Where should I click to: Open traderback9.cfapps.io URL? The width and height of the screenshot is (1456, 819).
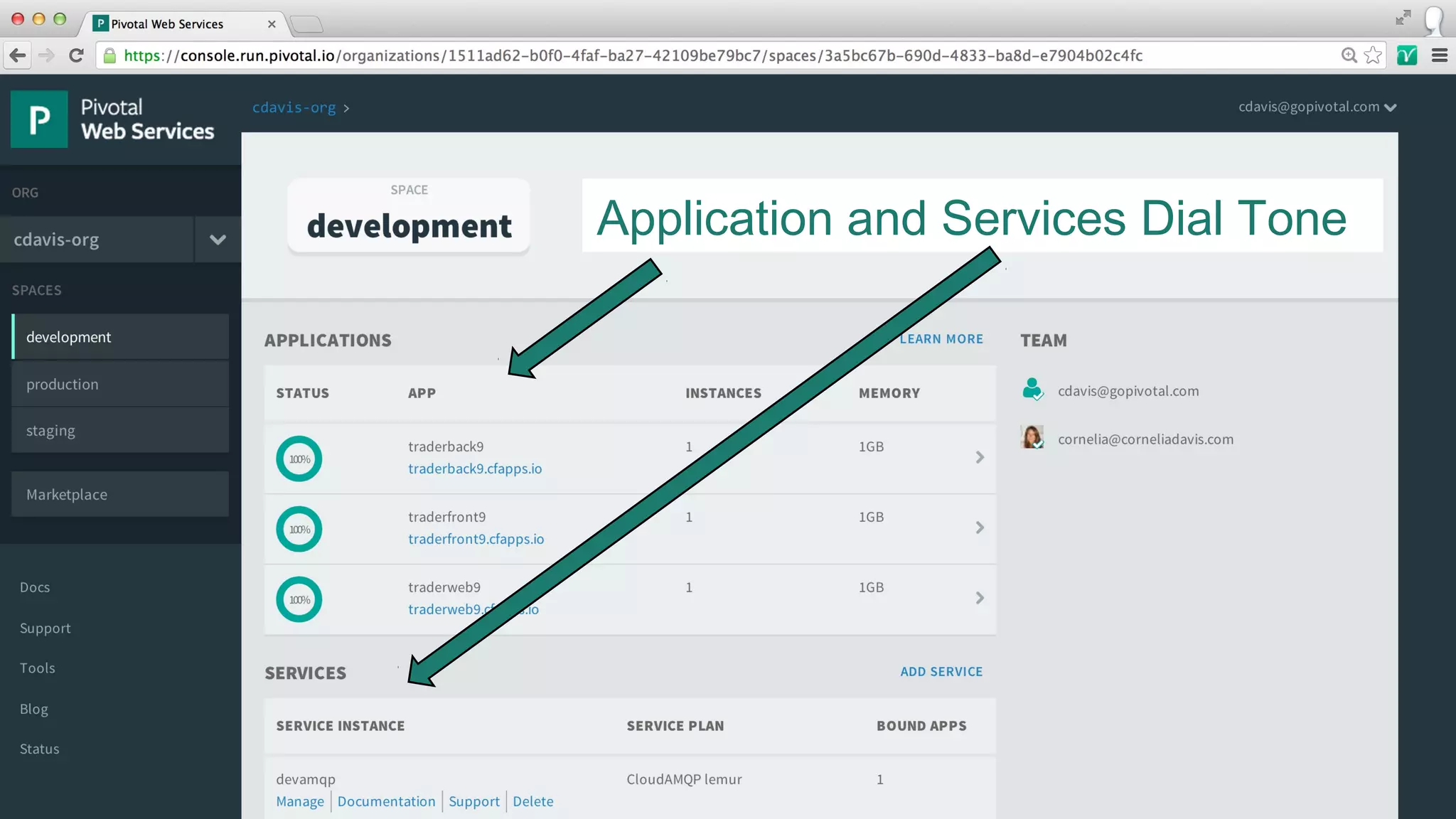tap(475, 469)
